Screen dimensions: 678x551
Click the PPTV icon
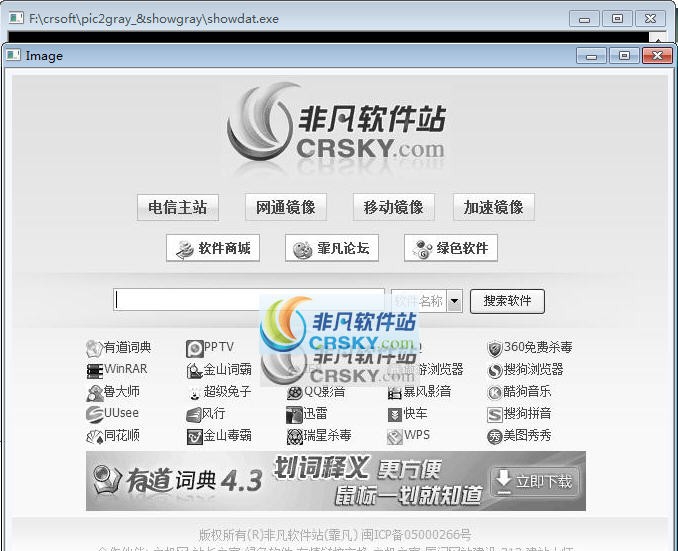(194, 348)
